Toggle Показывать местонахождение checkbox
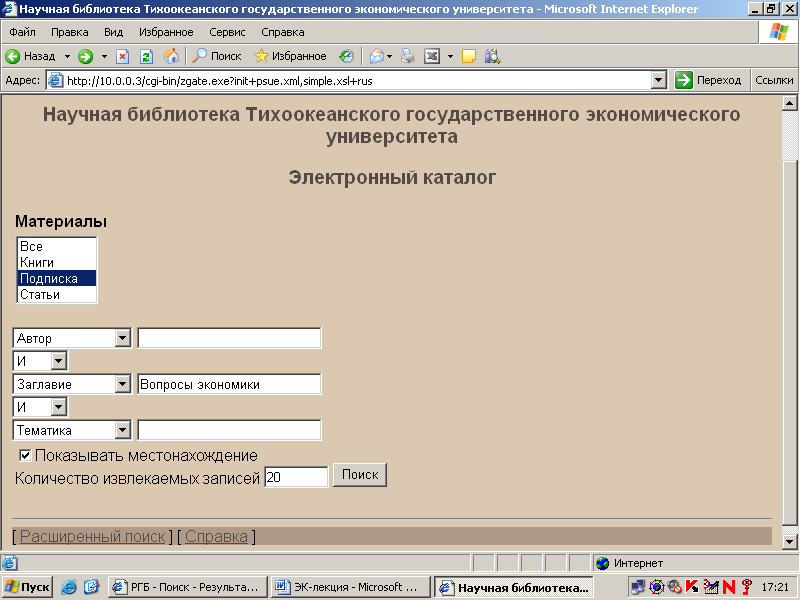Screen dimensions: 800x600 (x=25, y=455)
